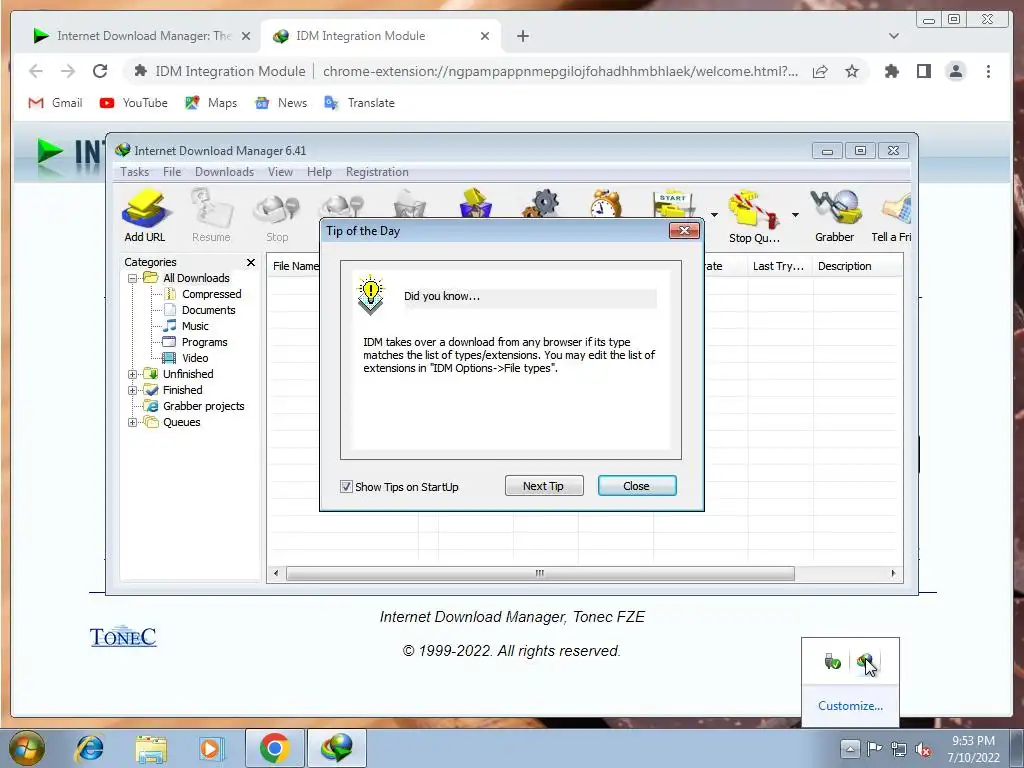Image resolution: width=1024 pixels, height=768 pixels.
Task: Click the horizontal scrollbar thumb
Action: tap(540, 573)
